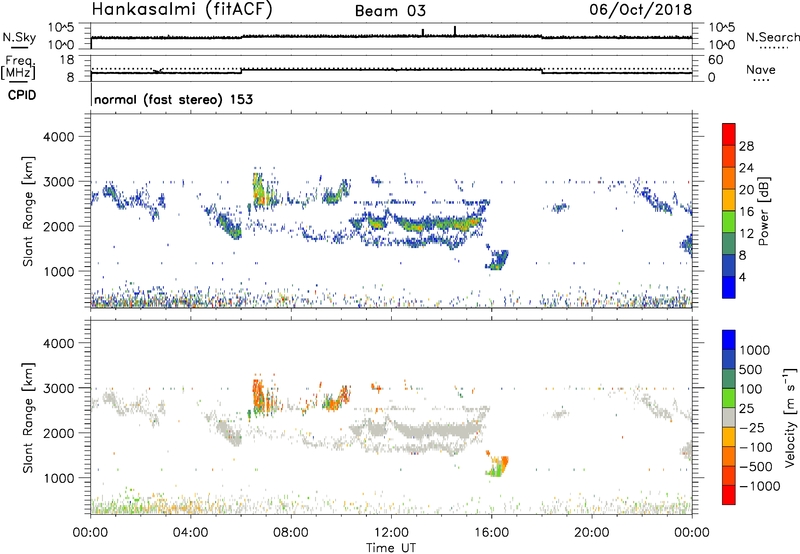Click the 20:00 time tick label
This screenshot has height=554, width=800.
pyautogui.click(x=591, y=533)
